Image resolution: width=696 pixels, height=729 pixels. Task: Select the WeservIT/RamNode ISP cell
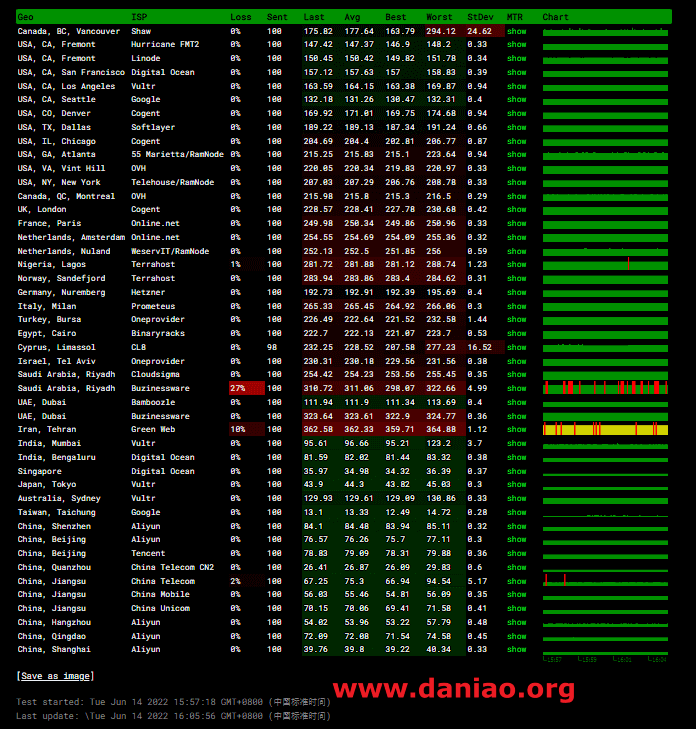click(x=170, y=251)
